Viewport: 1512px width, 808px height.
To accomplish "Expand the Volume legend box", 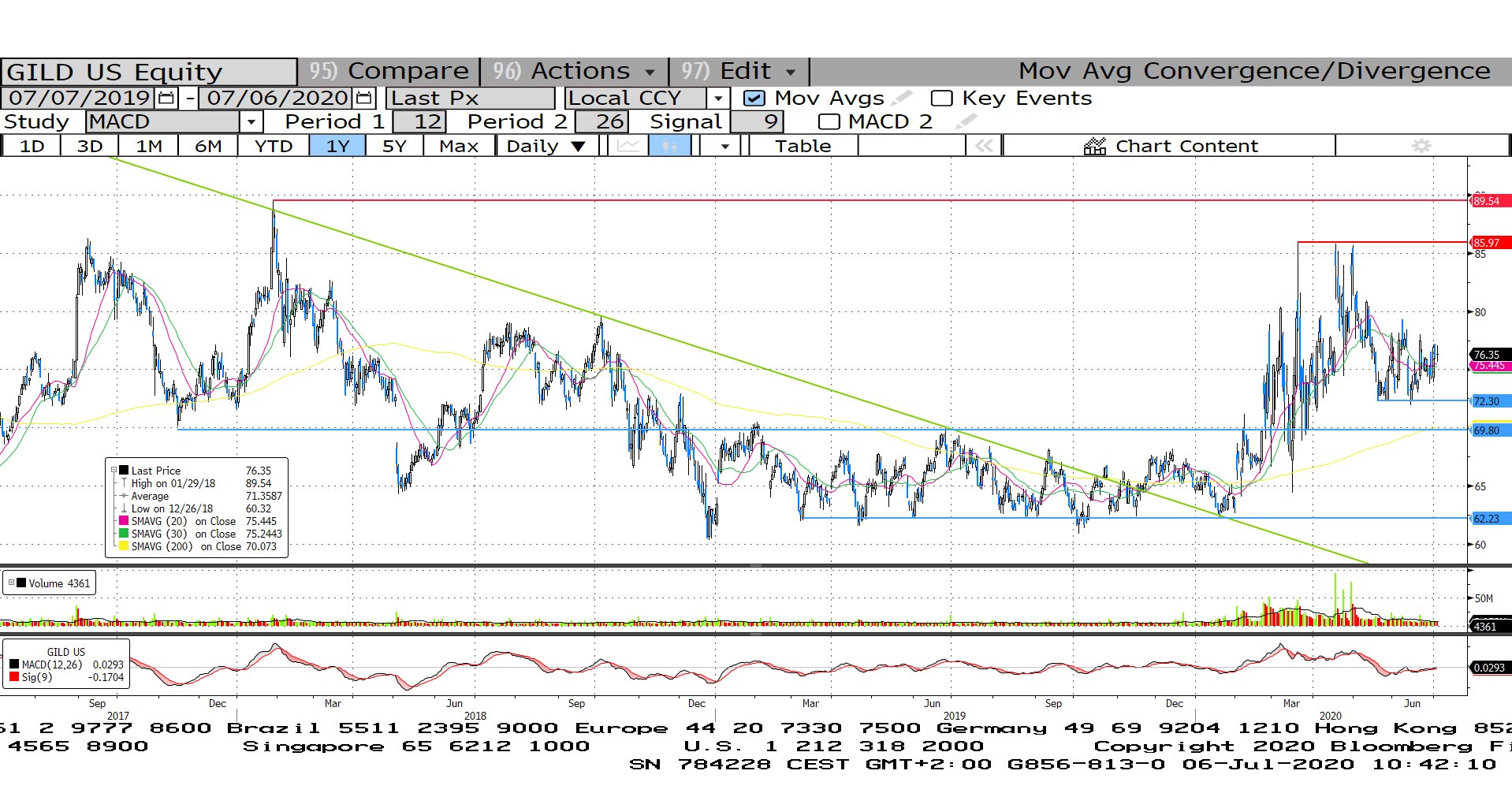I will coord(11,583).
